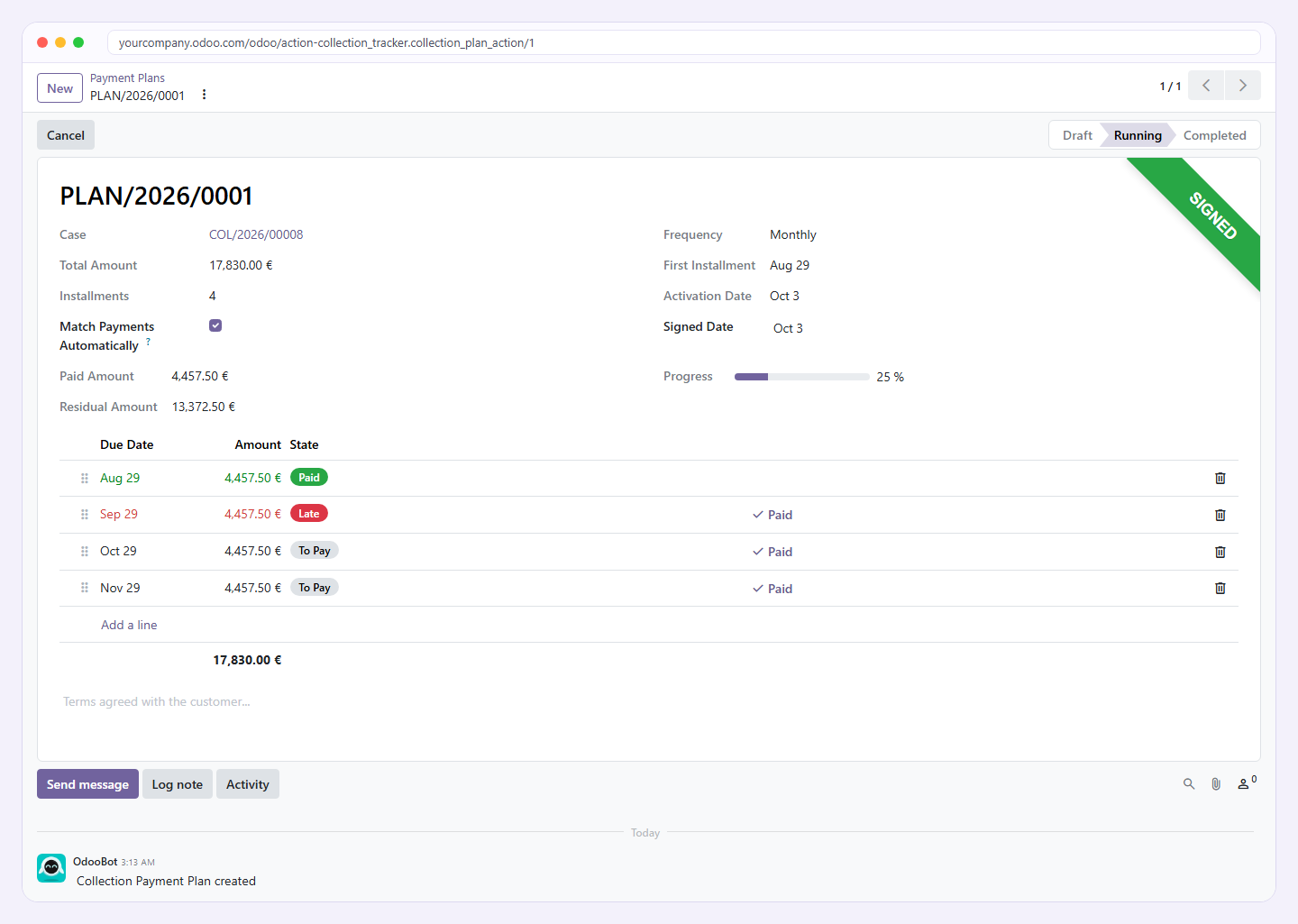Open the actions menu next to PLAN/2026/0001
1298x924 pixels.
205,95
